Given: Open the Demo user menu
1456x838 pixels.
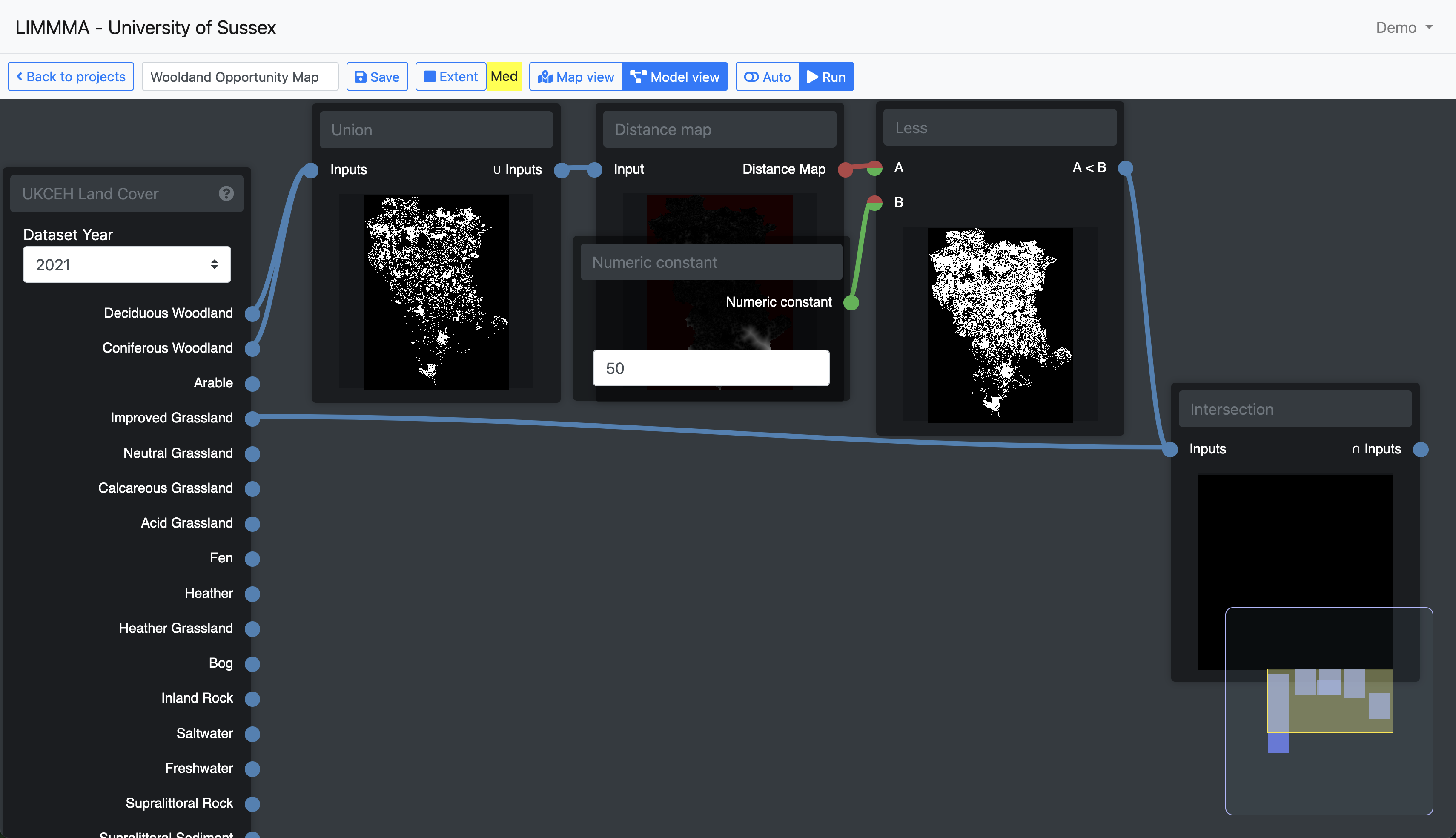Looking at the screenshot, I should 1404,28.
